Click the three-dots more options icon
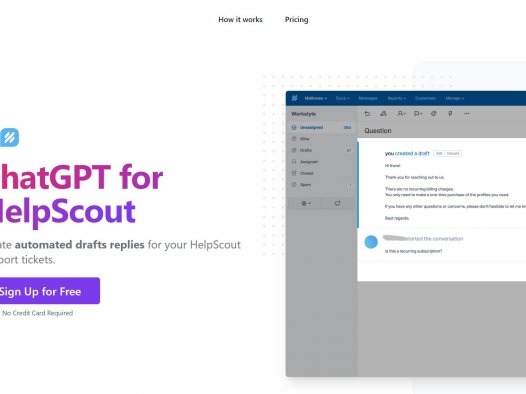This screenshot has width=526, height=394. [x=467, y=114]
